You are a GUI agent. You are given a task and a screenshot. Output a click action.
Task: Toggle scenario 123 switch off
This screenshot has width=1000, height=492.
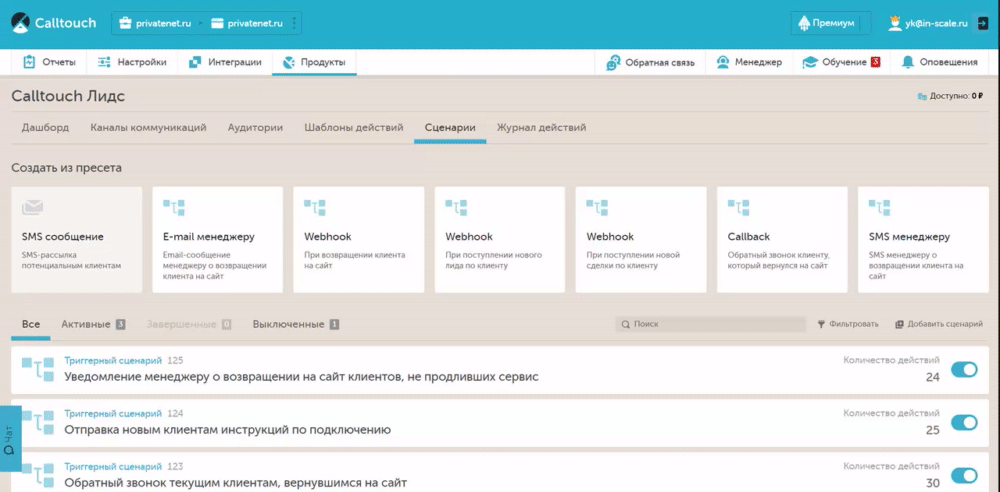(x=964, y=475)
